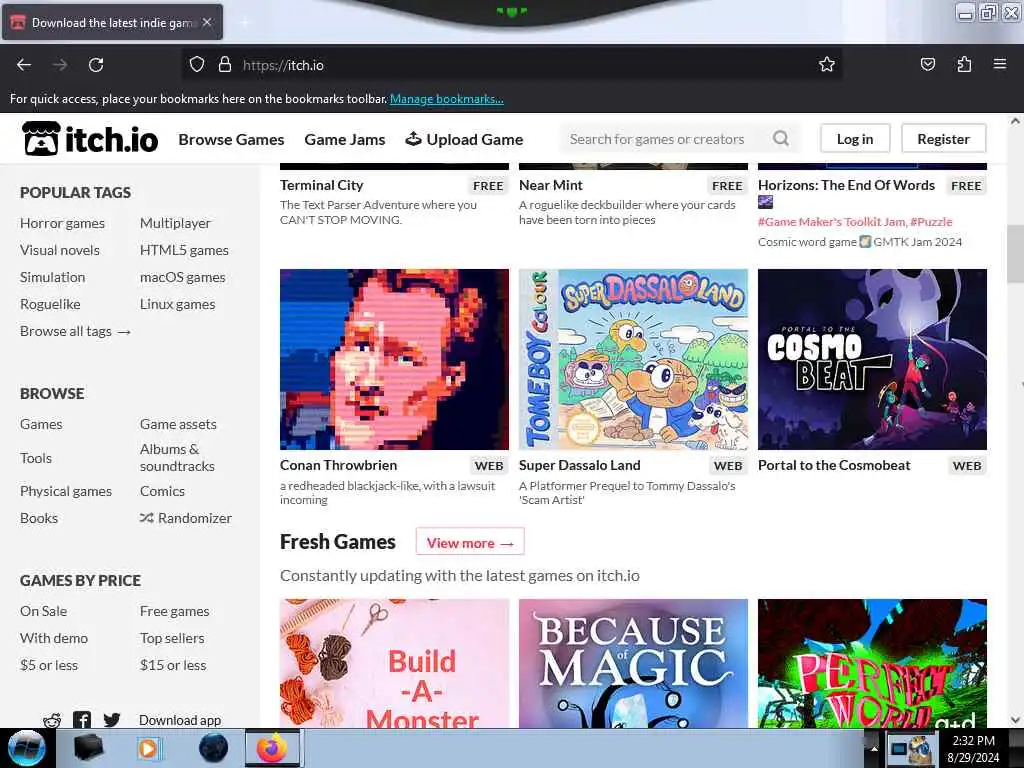Click the Register button
1024x768 pixels.
pos(943,138)
